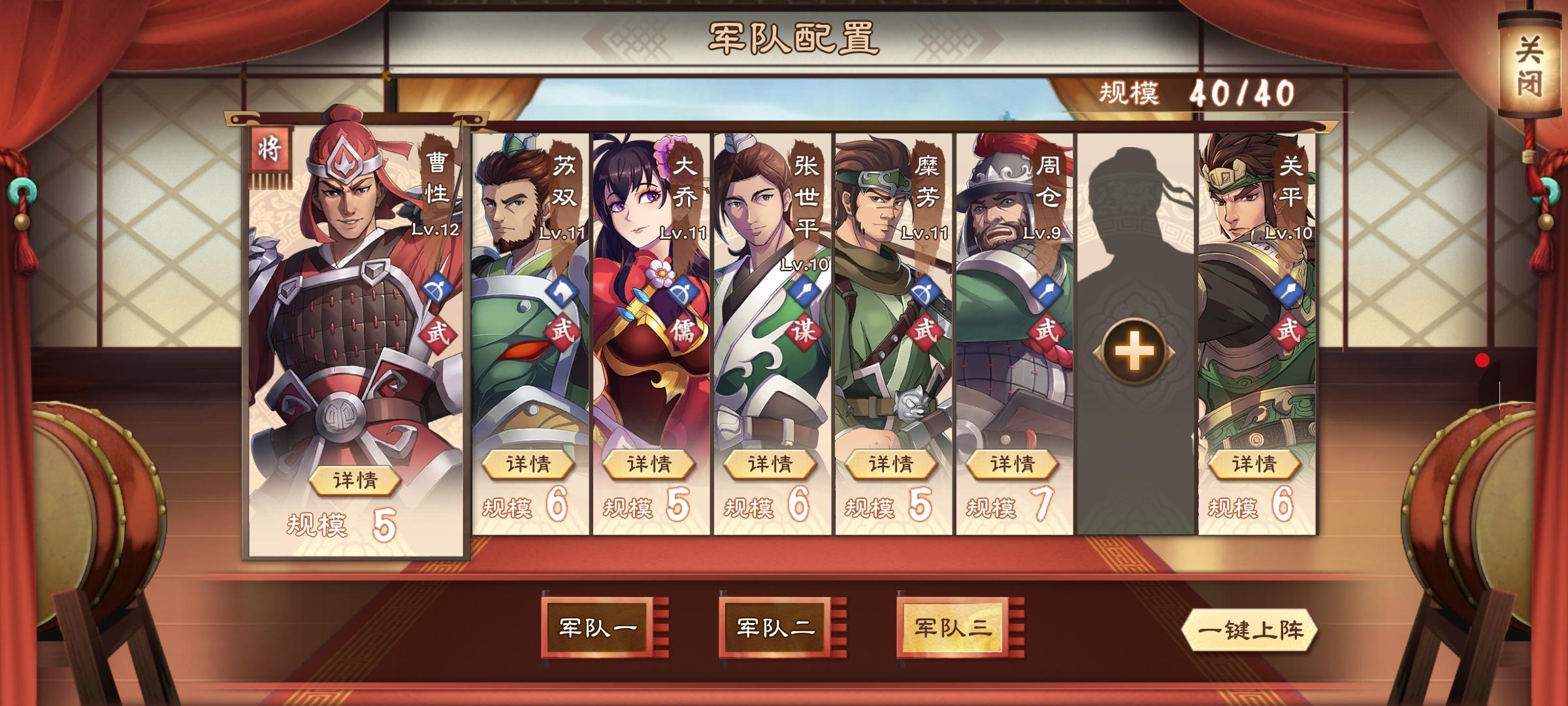The height and width of the screenshot is (706, 1568).
Task: Click the 谋 class badge on 张世平
Action: pyautogui.click(x=804, y=330)
